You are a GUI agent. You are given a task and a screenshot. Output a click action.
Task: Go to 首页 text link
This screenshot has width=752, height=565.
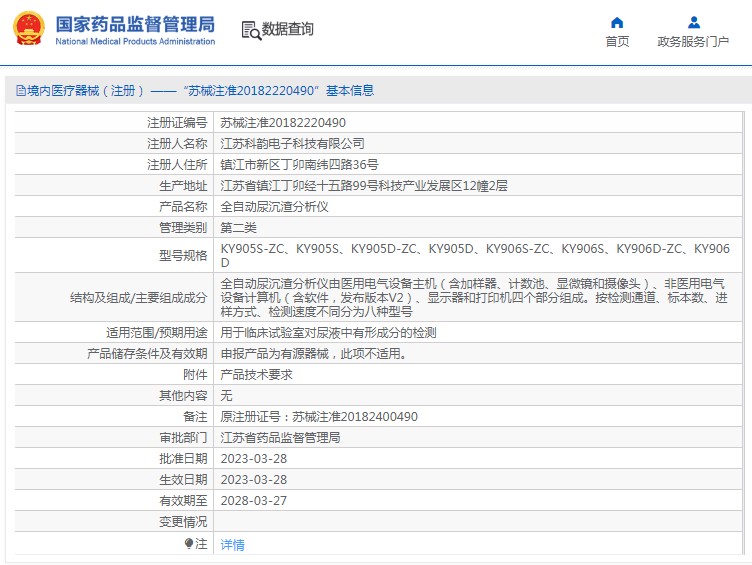click(x=617, y=42)
